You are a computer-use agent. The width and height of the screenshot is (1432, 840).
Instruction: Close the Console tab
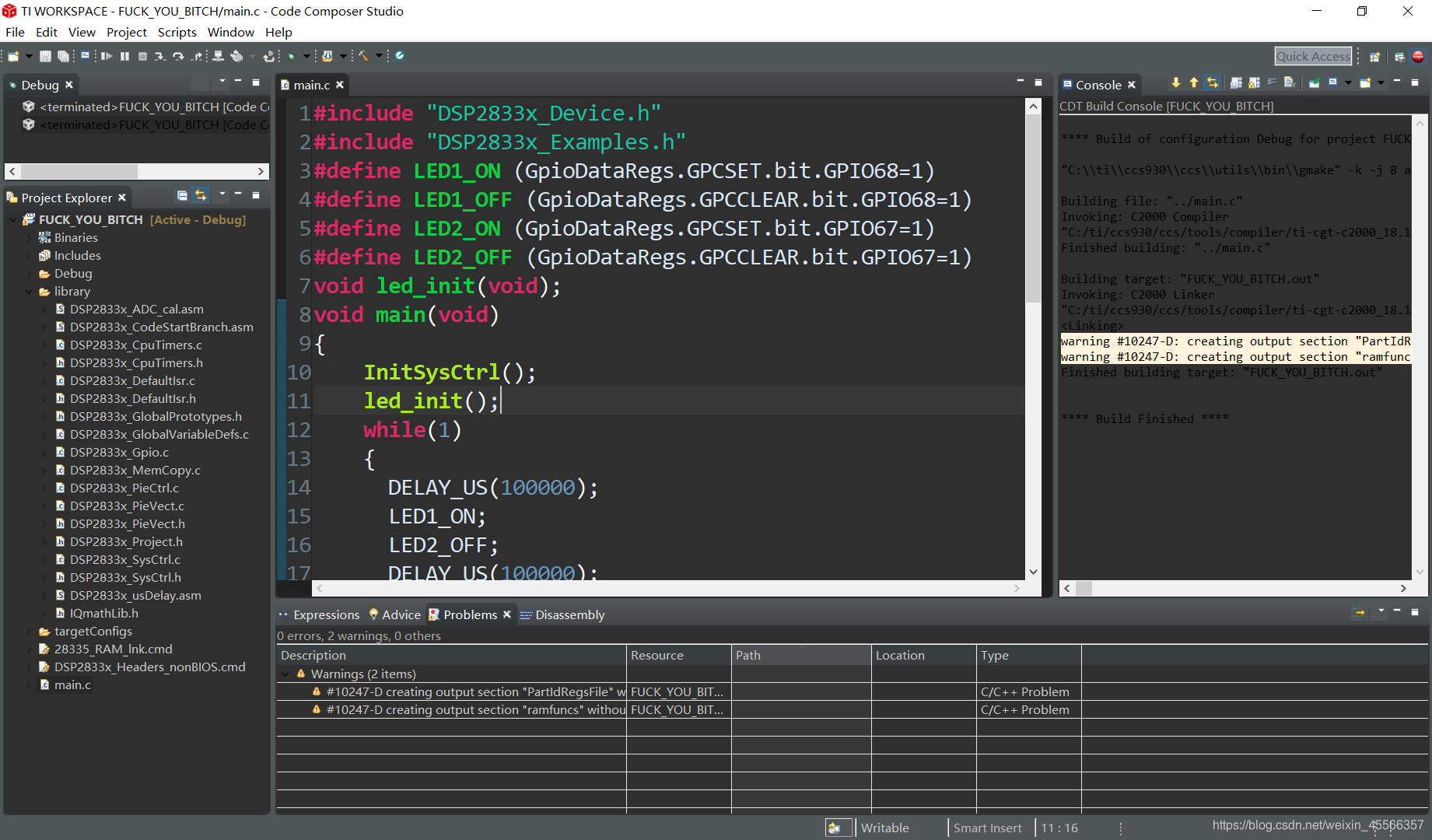pyautogui.click(x=1132, y=85)
